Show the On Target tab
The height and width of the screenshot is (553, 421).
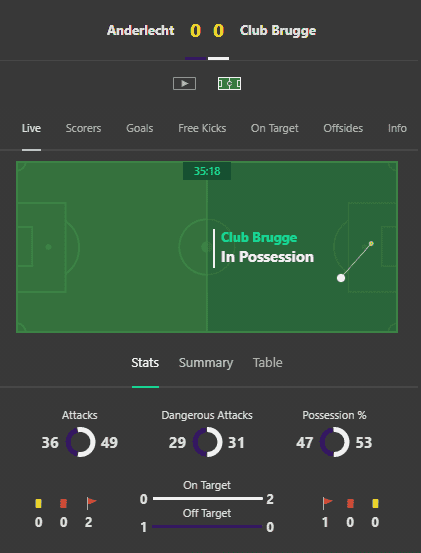275,128
